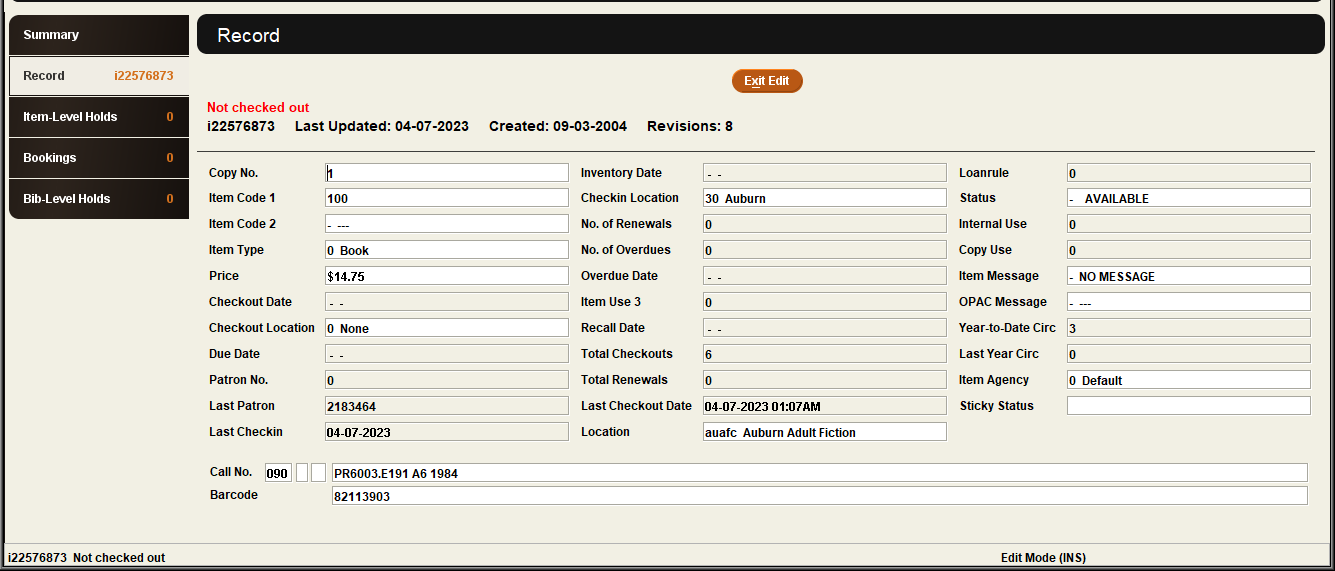Click the Loanrule value field

click(x=1188, y=173)
